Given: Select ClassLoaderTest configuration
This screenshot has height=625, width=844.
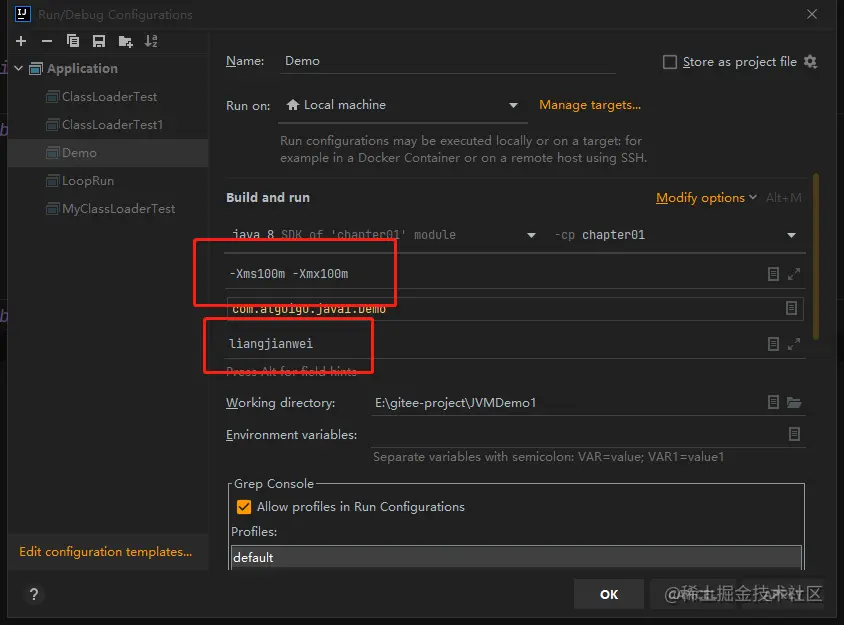Looking at the screenshot, I should (109, 97).
